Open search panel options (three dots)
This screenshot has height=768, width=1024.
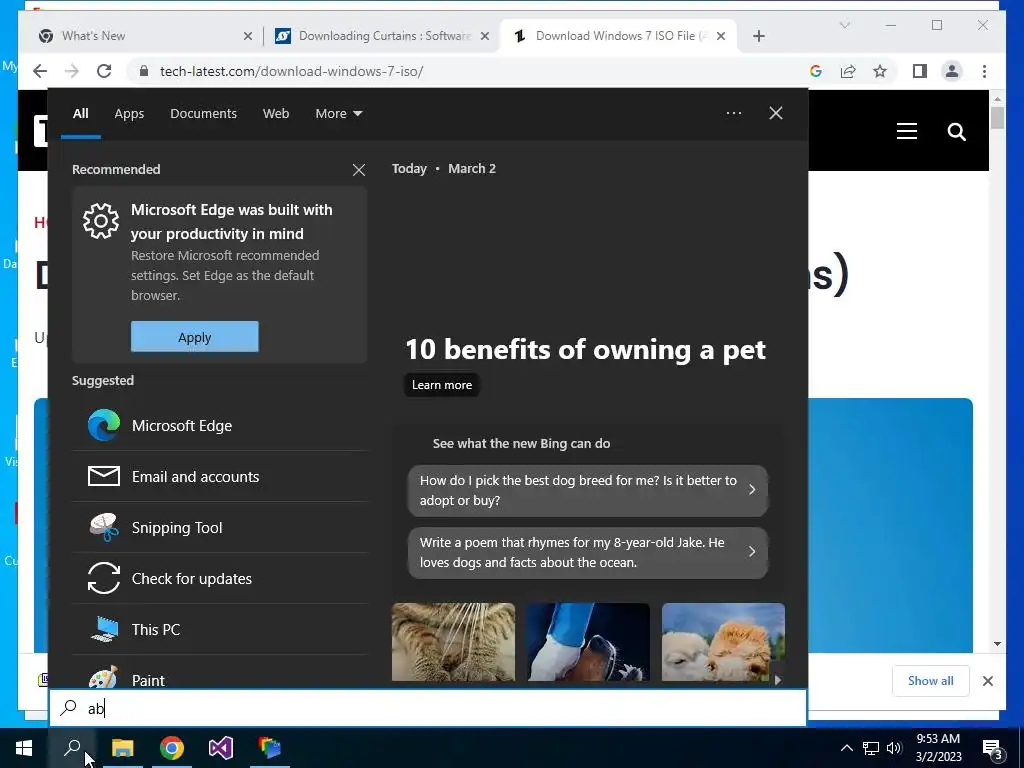[x=733, y=113]
